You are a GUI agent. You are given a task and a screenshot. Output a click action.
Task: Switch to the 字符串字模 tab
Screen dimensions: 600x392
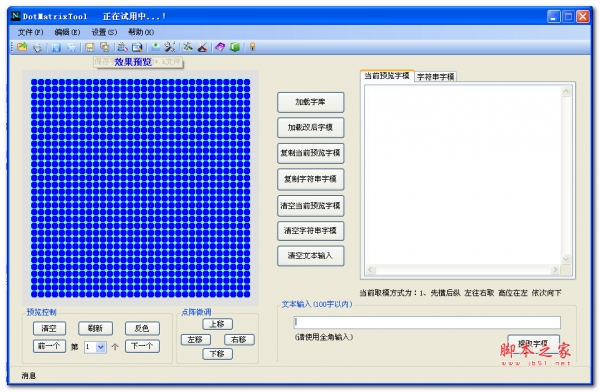click(x=435, y=77)
